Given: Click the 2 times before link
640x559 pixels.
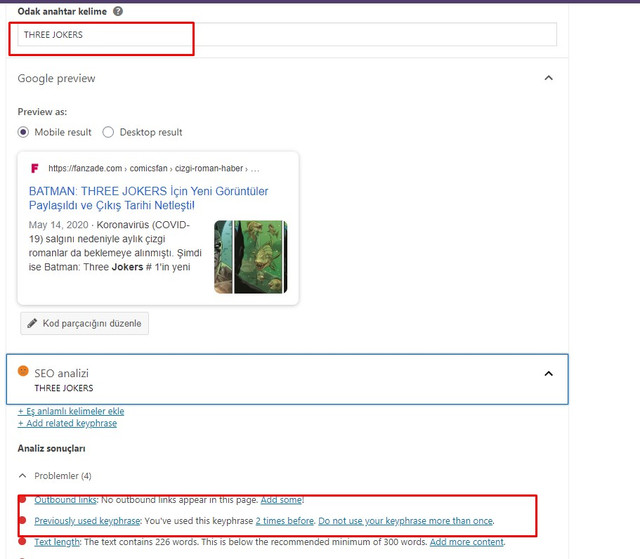Looking at the screenshot, I should pos(285,521).
